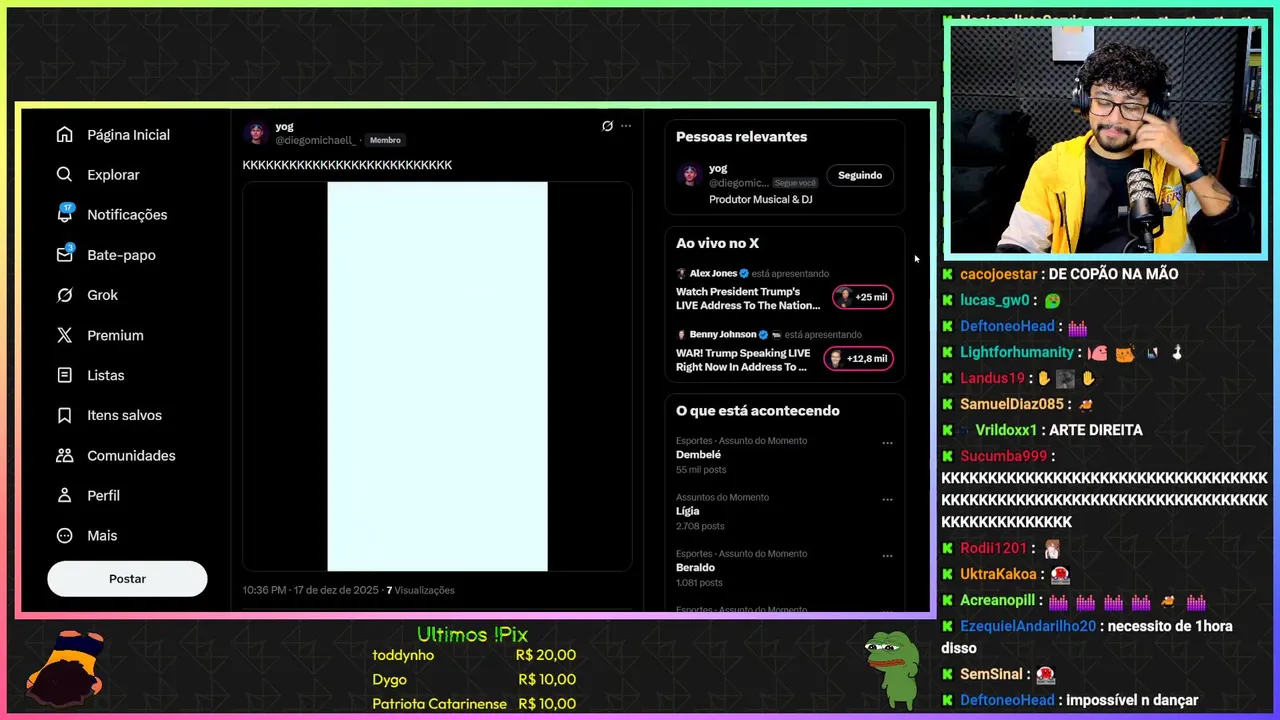
Task: Click chat username SemSinal
Action: pos(993,674)
